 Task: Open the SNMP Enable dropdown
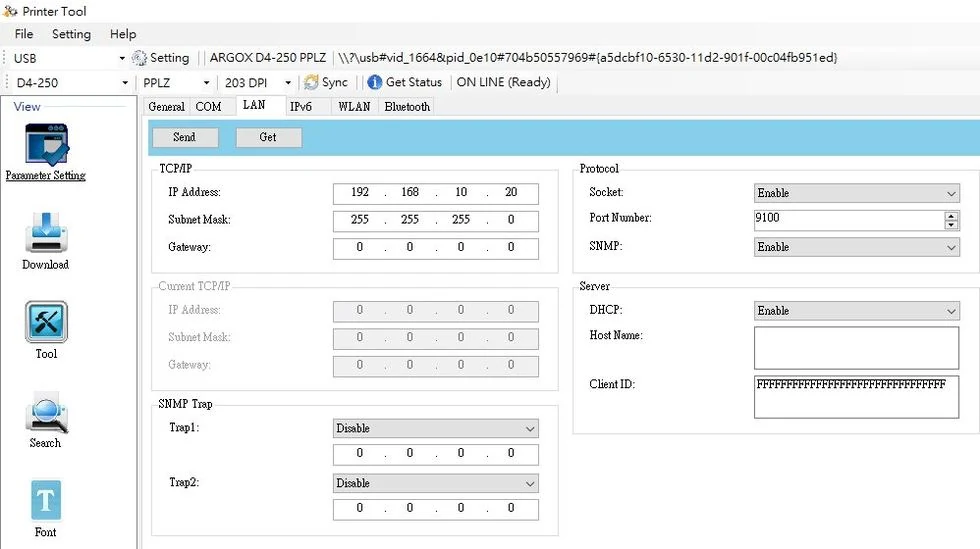(x=856, y=247)
